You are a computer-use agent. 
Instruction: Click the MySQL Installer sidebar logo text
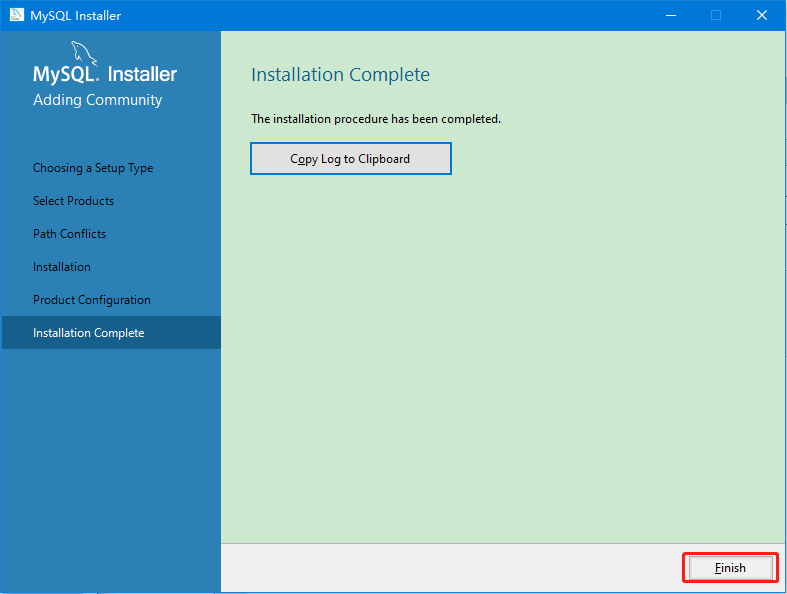[x=105, y=74]
